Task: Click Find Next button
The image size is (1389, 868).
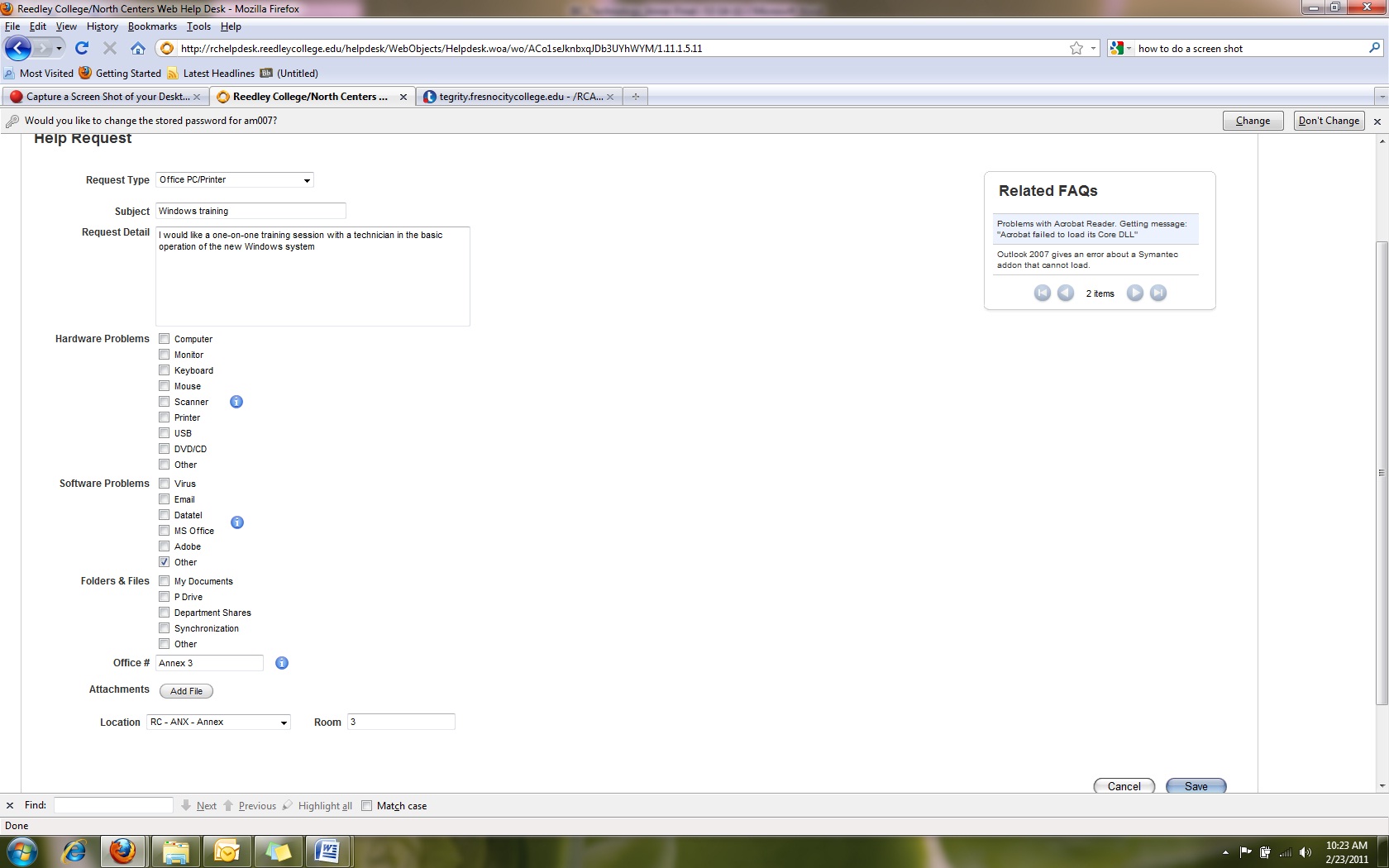Action: pyautogui.click(x=199, y=806)
